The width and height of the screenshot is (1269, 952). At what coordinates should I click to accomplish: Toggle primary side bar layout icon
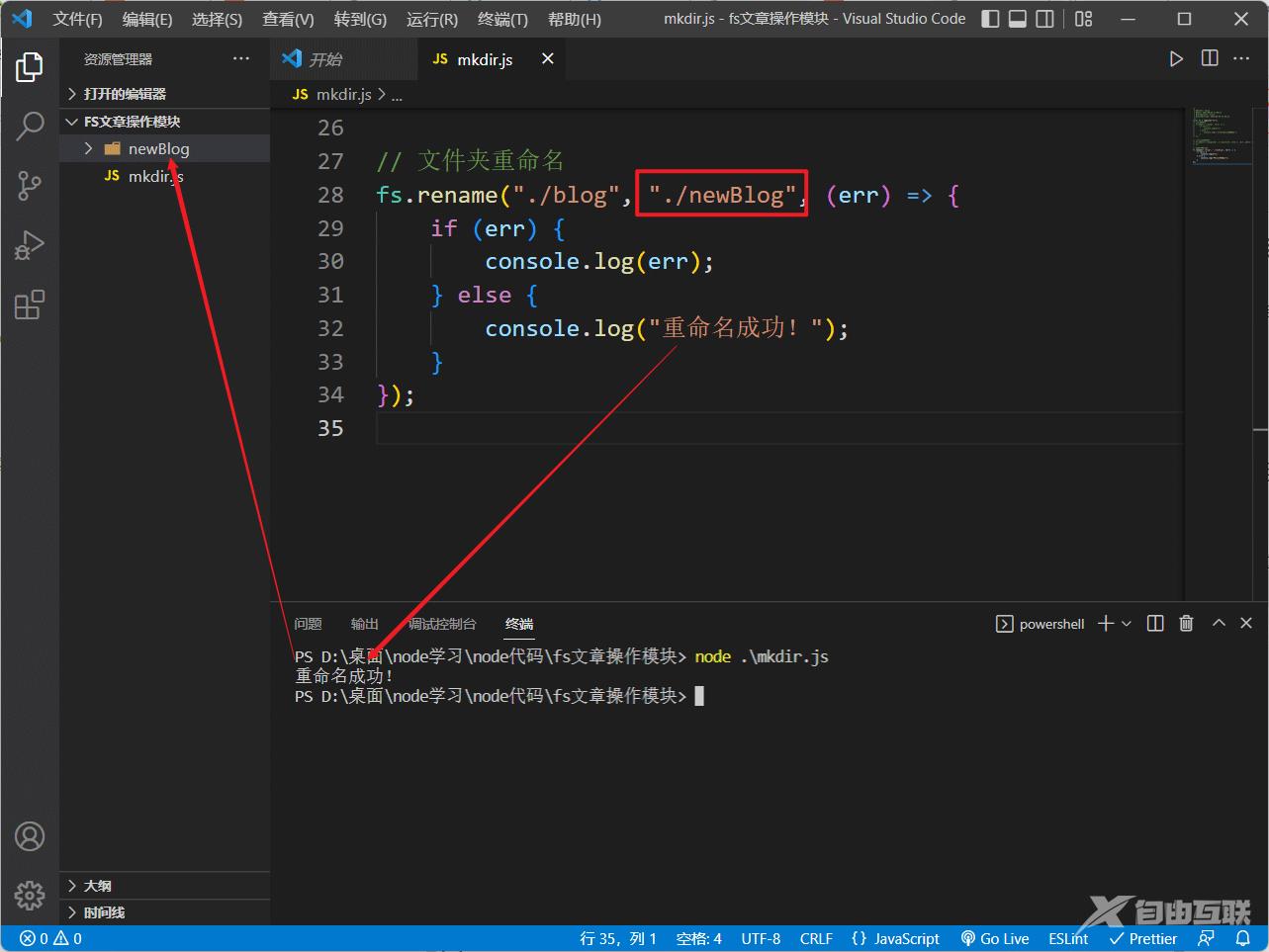(x=990, y=19)
